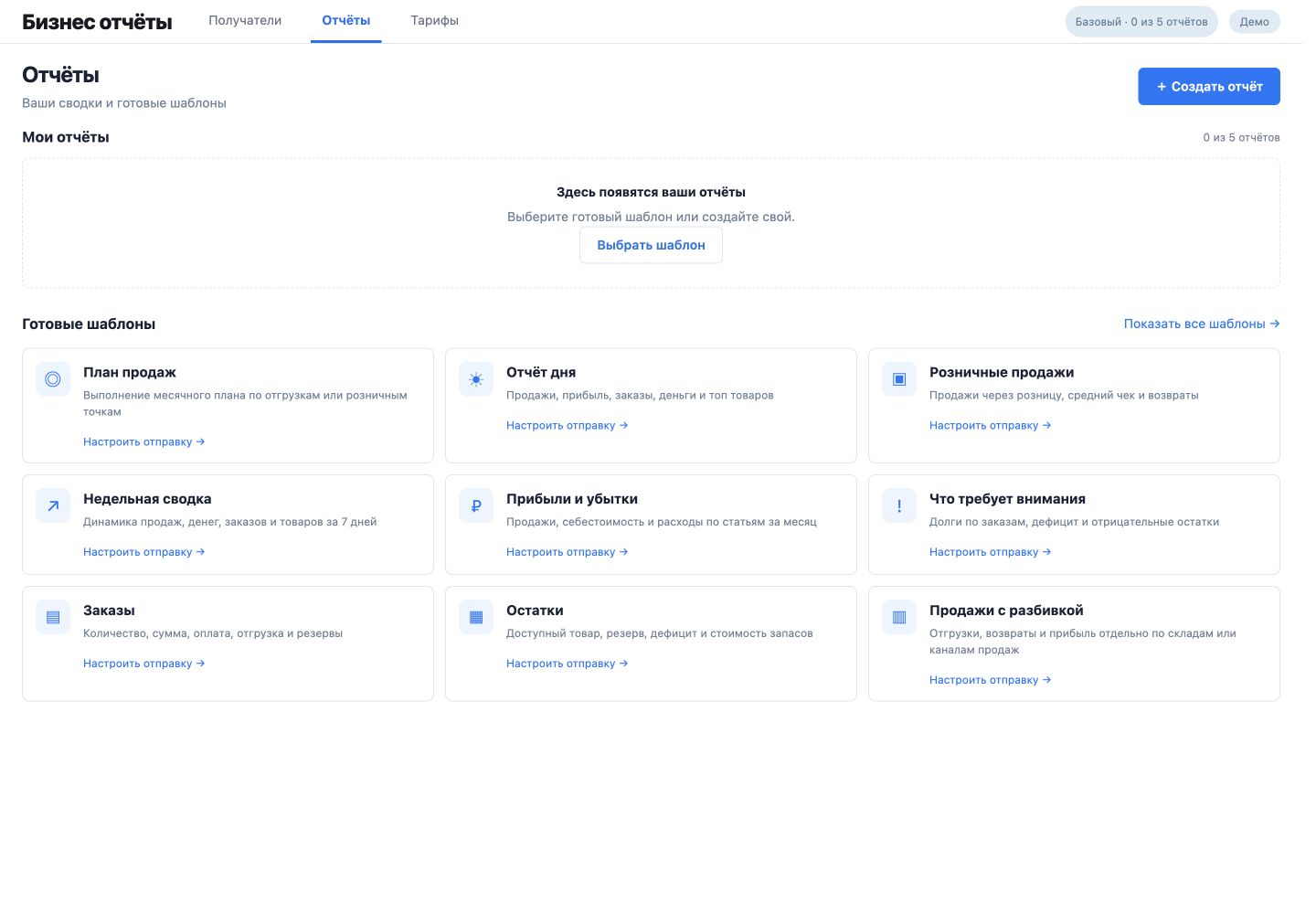Viewport: 1316px width, 914px height.
Task: Click Настроить отправку under Отчёт дня
Action: click(567, 426)
